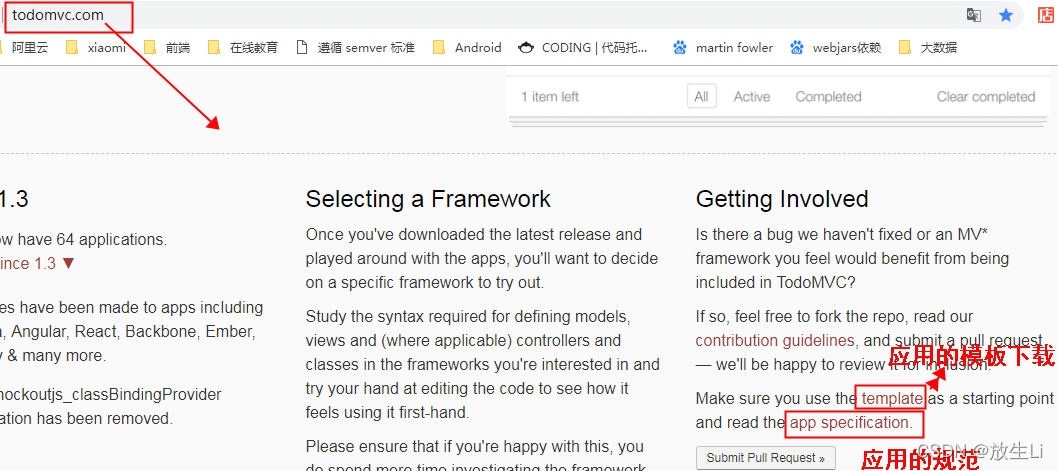
Task: Expand the 'since 1.3' changelog arrow
Action: pos(68,264)
